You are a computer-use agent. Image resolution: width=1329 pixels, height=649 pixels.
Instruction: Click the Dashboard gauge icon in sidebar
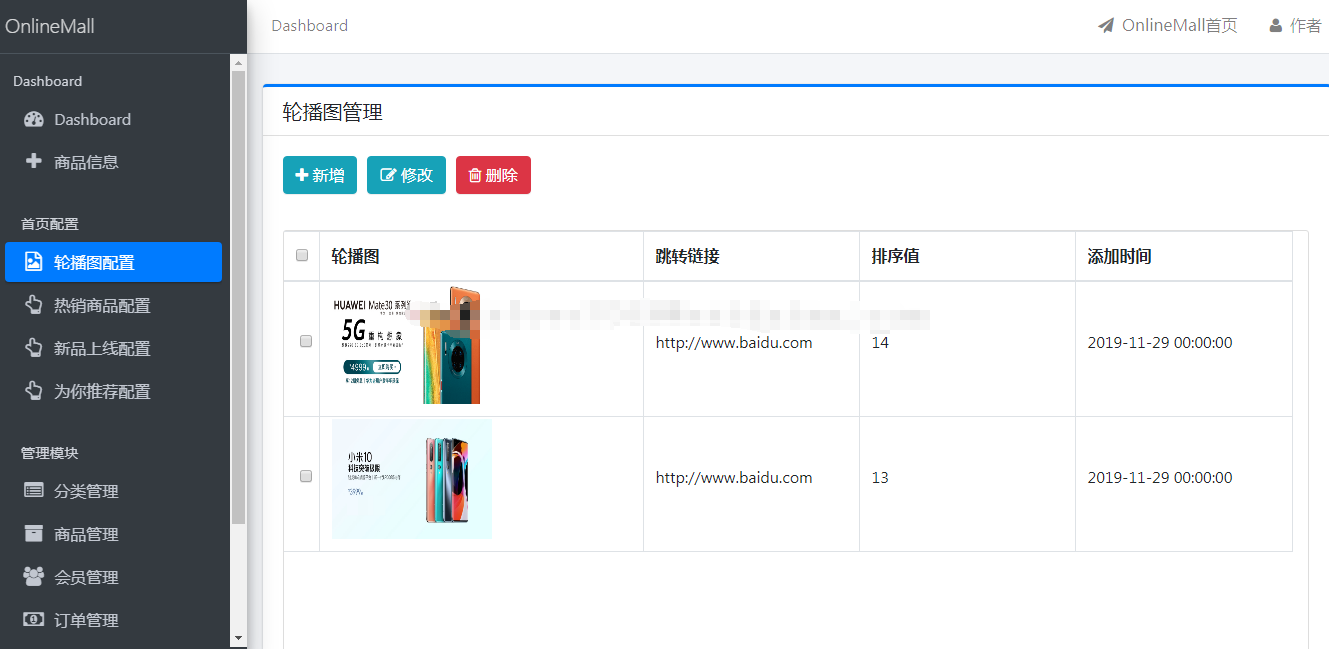pos(34,119)
